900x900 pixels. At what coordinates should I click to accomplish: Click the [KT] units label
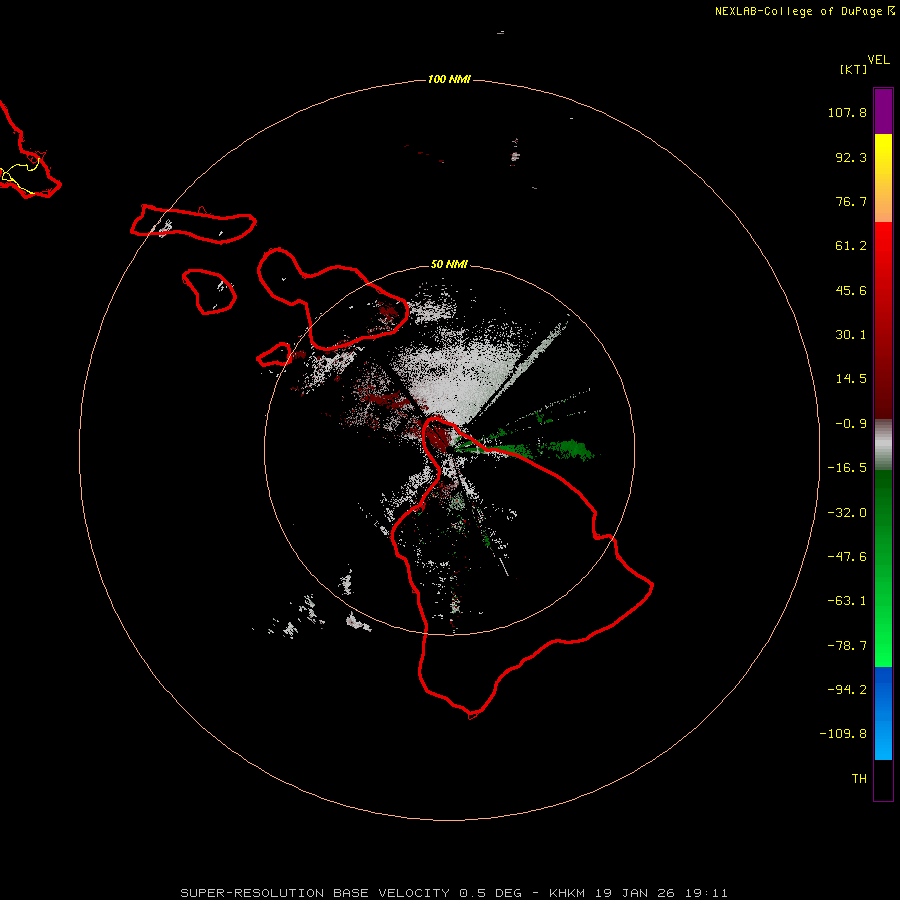pyautogui.click(x=853, y=69)
